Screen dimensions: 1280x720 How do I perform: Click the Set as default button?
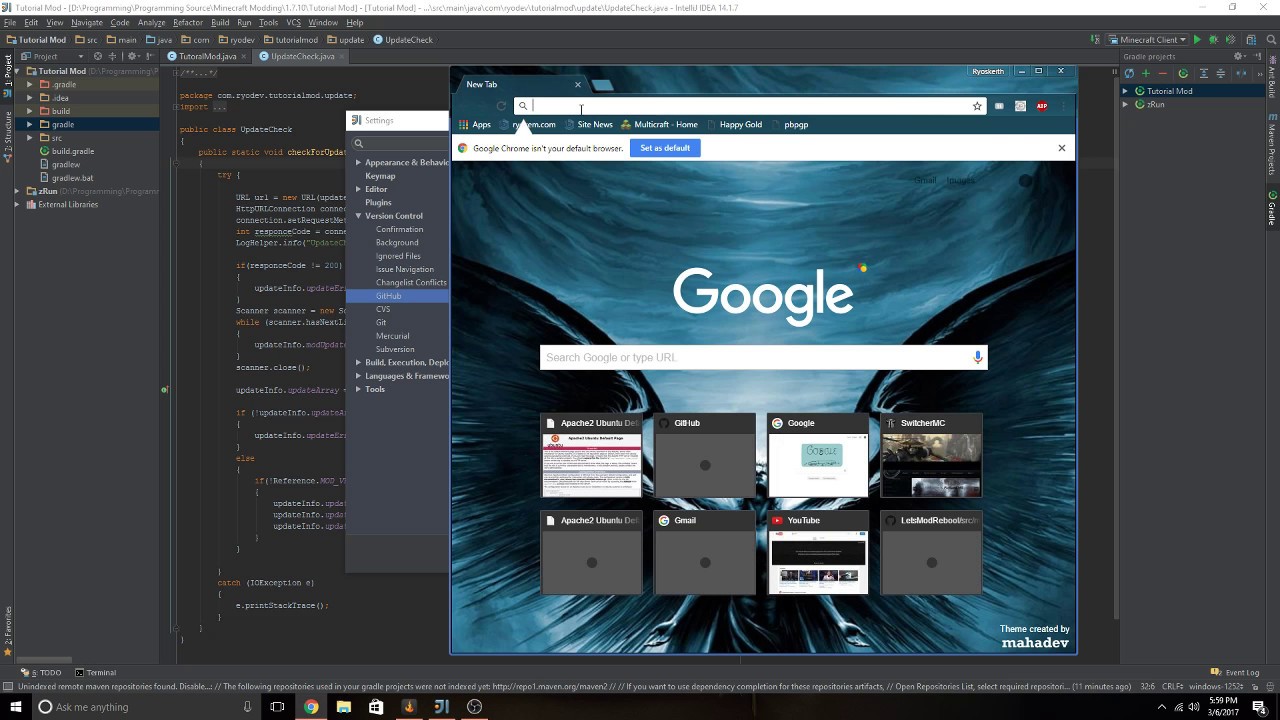pos(665,148)
